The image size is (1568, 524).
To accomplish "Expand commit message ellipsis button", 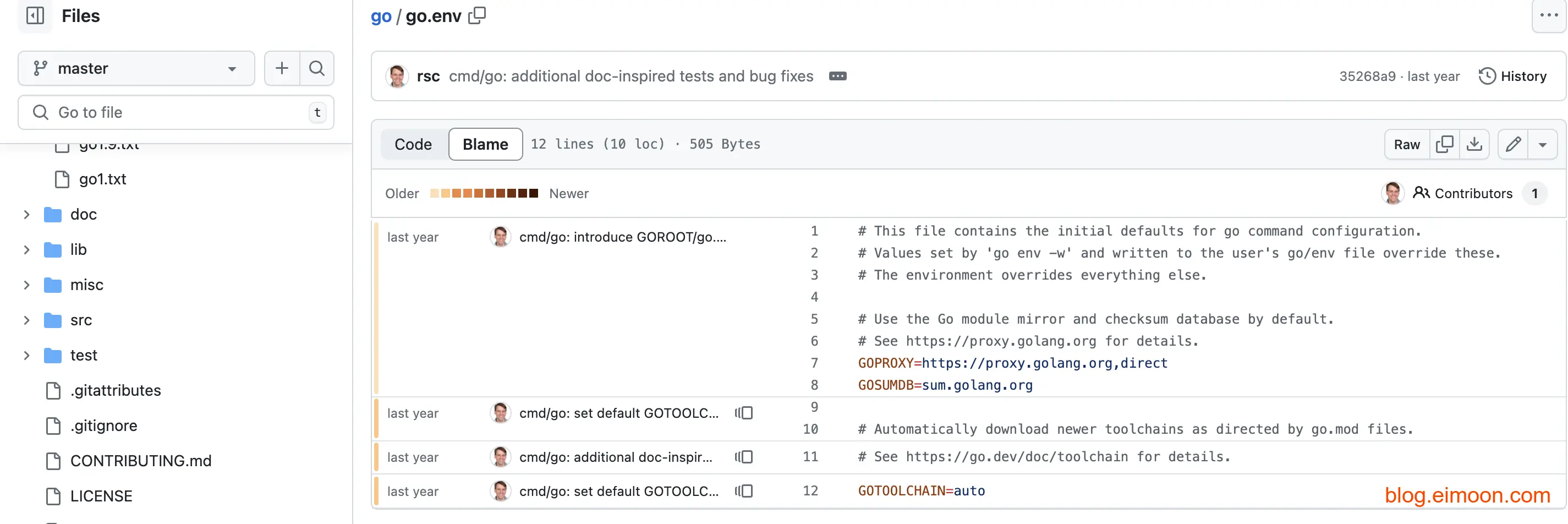I will (x=837, y=76).
